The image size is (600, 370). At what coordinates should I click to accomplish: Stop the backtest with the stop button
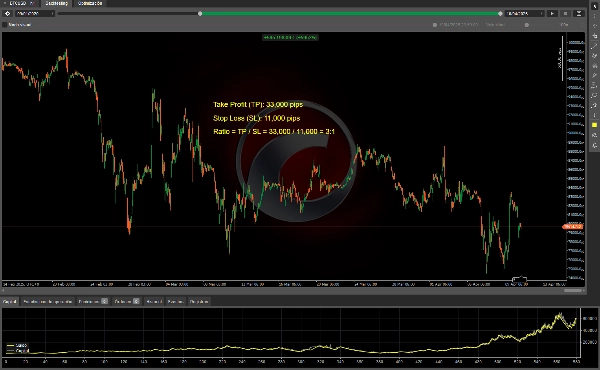coord(566,13)
